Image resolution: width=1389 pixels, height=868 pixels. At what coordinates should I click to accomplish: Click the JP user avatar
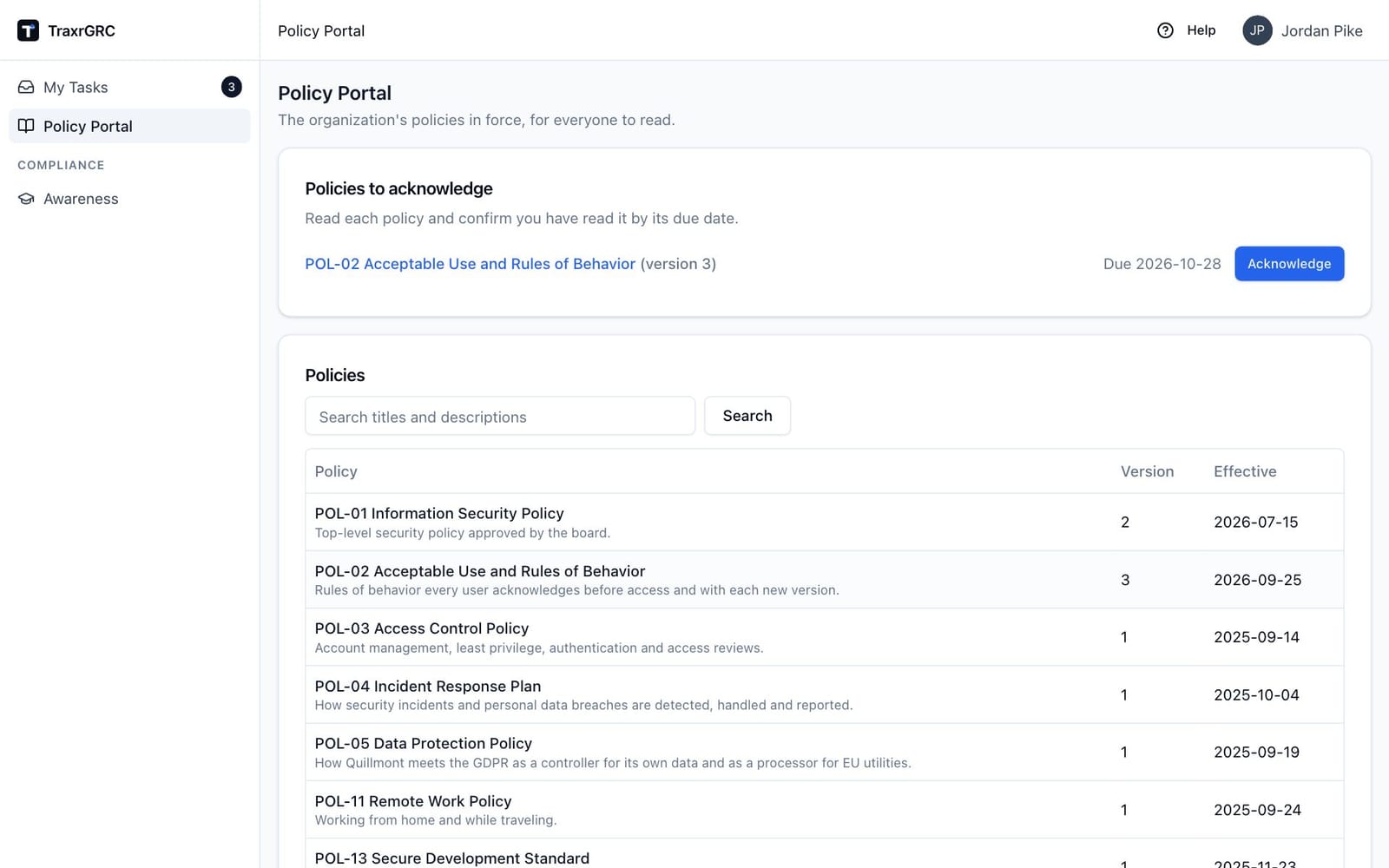[1257, 30]
